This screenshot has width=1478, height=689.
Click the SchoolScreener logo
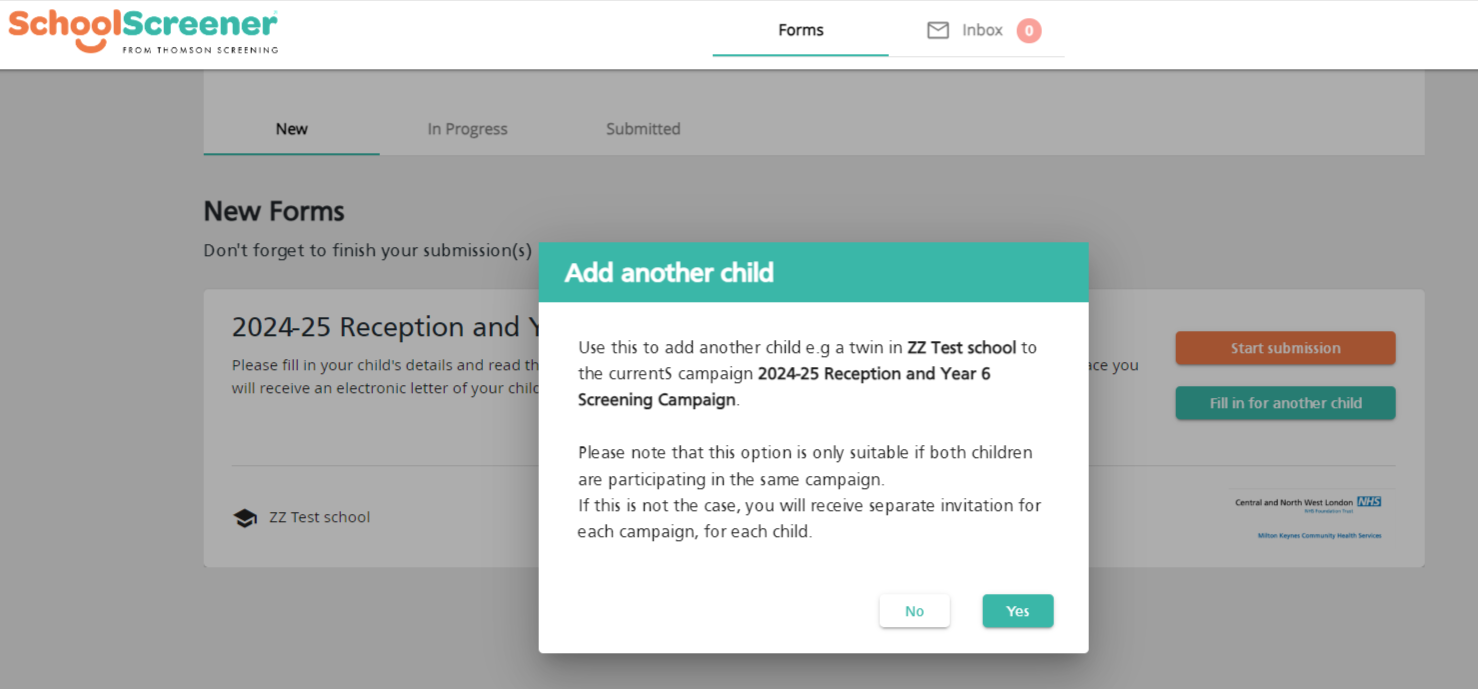pyautogui.click(x=143, y=31)
